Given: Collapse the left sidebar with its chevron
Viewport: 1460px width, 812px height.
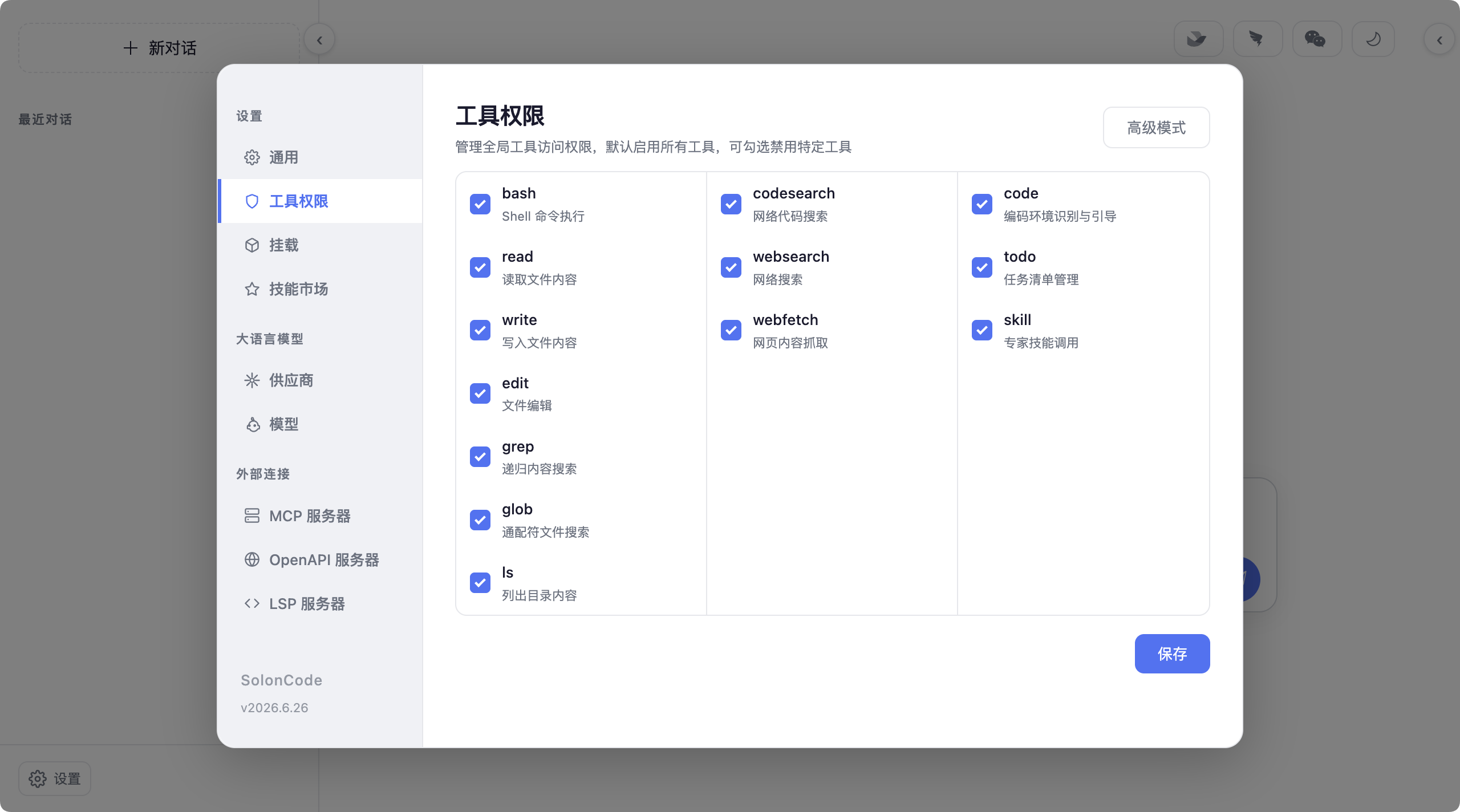Looking at the screenshot, I should (x=319, y=40).
